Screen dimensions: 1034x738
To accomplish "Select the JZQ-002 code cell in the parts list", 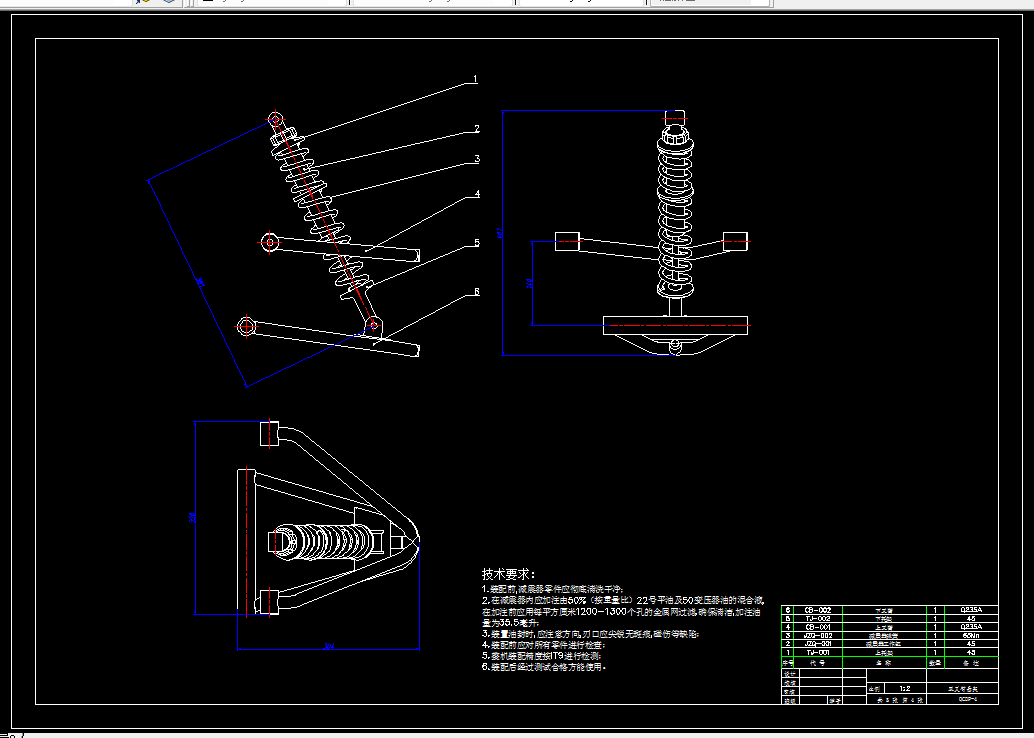I will click(x=818, y=635).
